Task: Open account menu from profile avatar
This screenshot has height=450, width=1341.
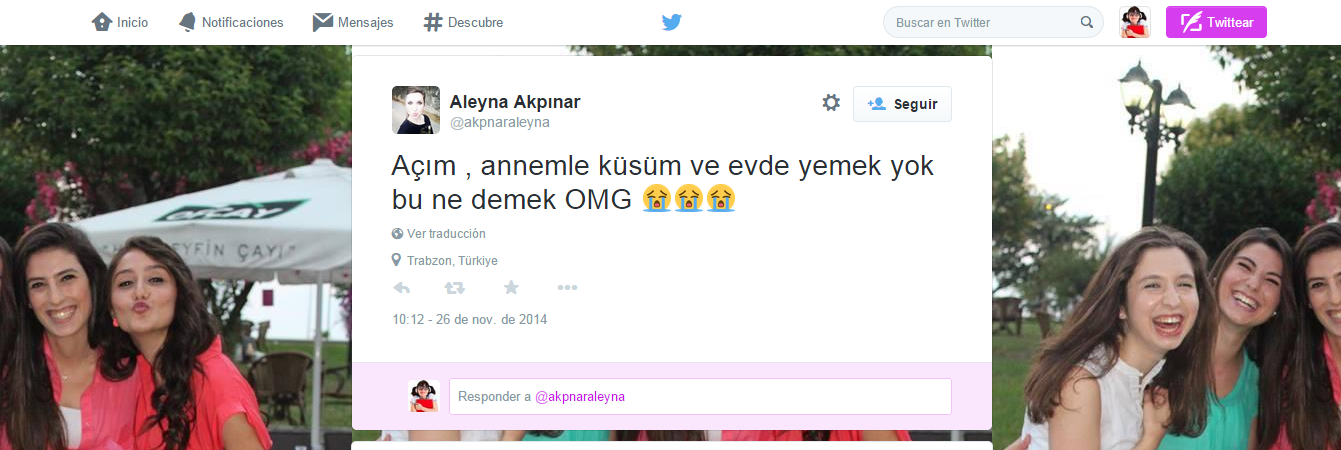Action: (x=1135, y=22)
